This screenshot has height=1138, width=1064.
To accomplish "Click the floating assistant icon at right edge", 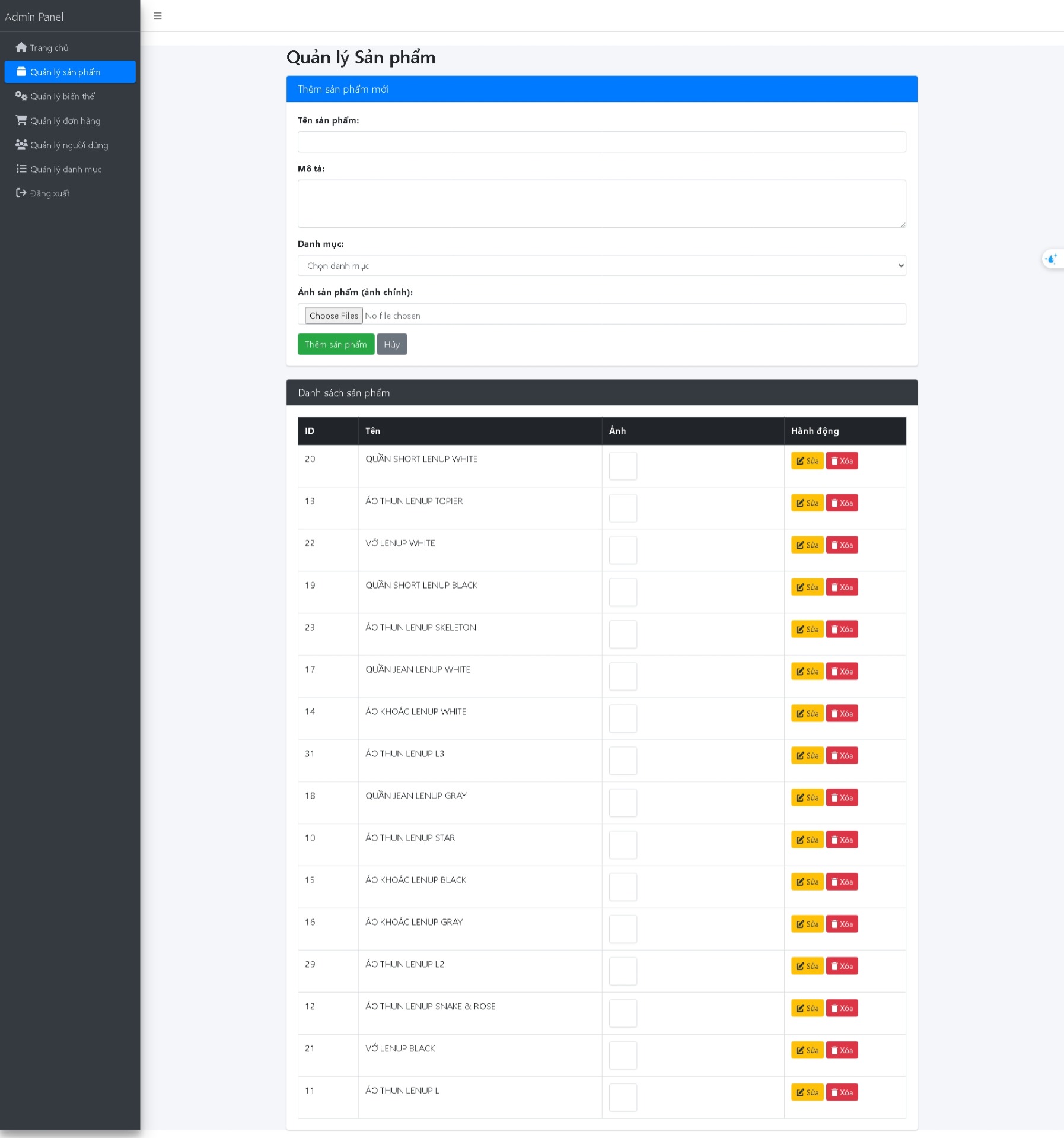I will 1052,259.
